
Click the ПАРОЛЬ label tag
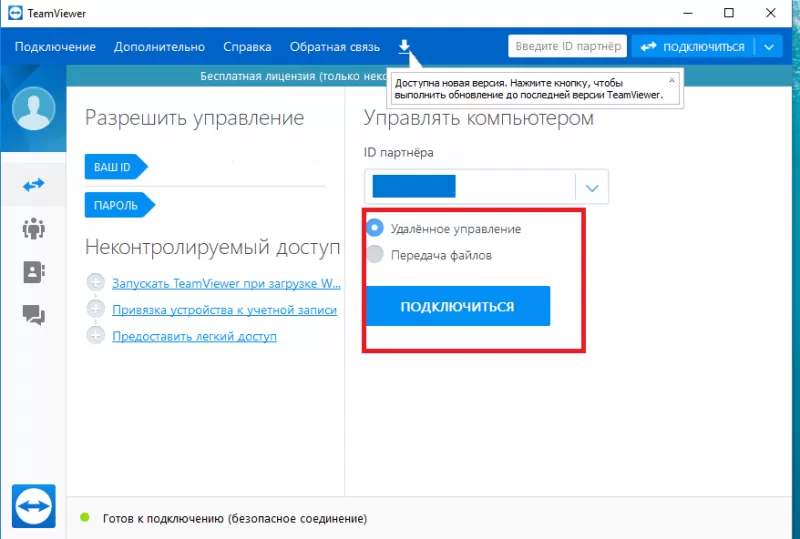pyautogui.click(x=119, y=205)
